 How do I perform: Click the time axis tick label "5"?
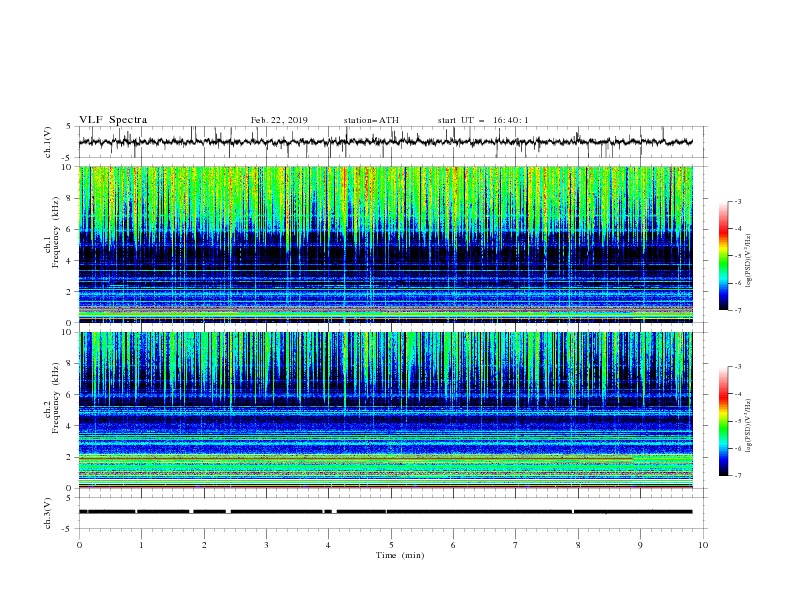click(x=391, y=545)
